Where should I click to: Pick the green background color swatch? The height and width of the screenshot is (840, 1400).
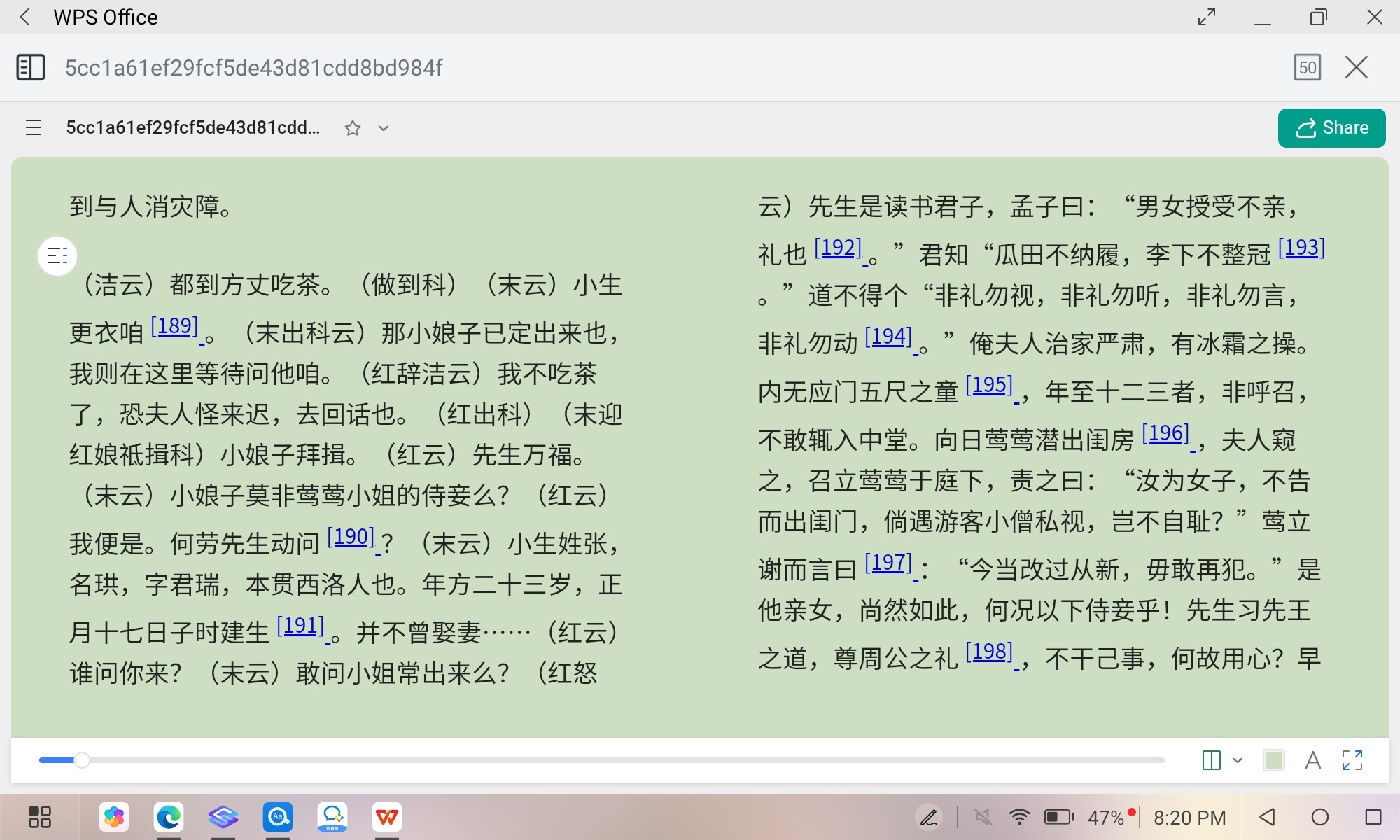[x=1274, y=760]
